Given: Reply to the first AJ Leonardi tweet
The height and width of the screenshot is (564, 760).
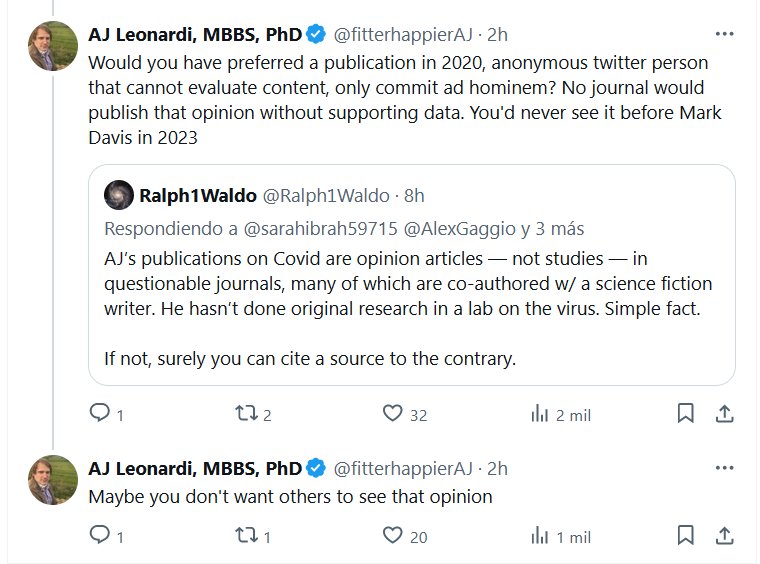Looking at the screenshot, I should tap(99, 413).
